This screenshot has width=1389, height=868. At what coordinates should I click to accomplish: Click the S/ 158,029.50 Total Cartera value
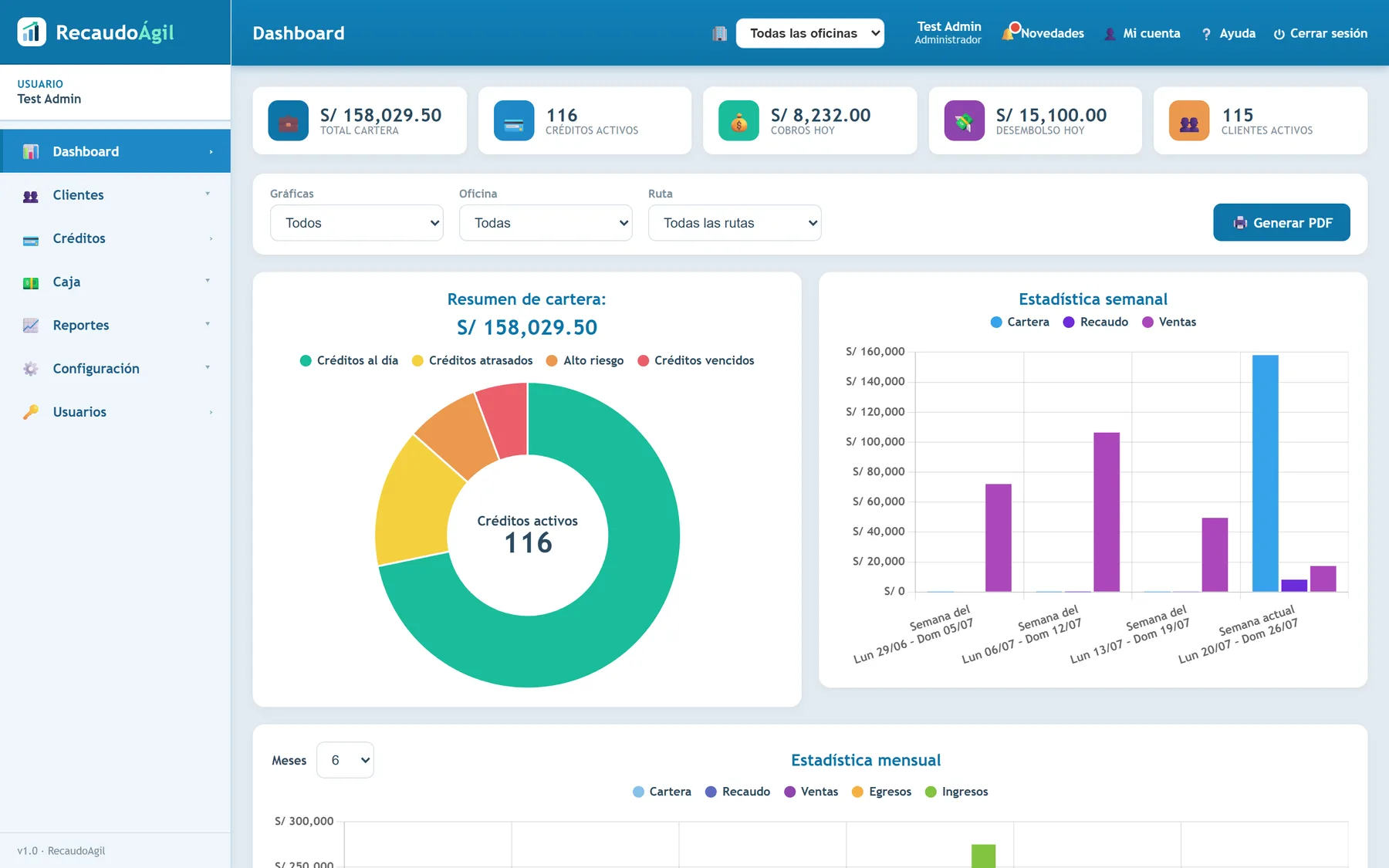click(380, 115)
